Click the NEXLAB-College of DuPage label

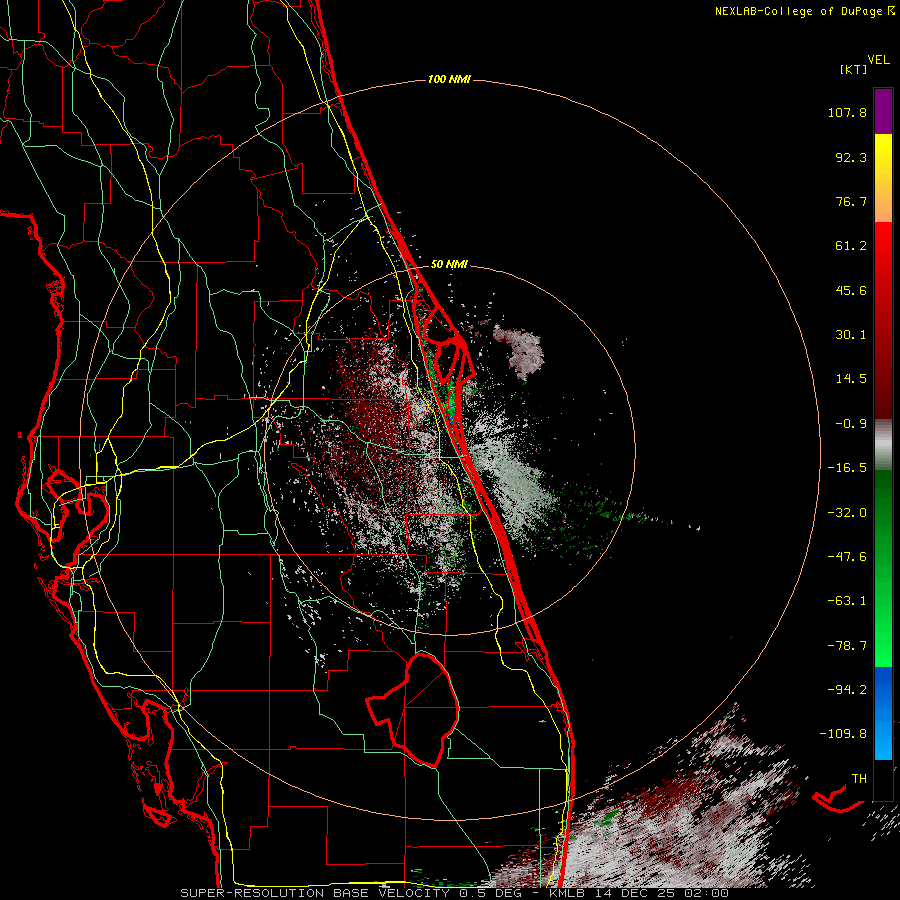click(x=804, y=11)
